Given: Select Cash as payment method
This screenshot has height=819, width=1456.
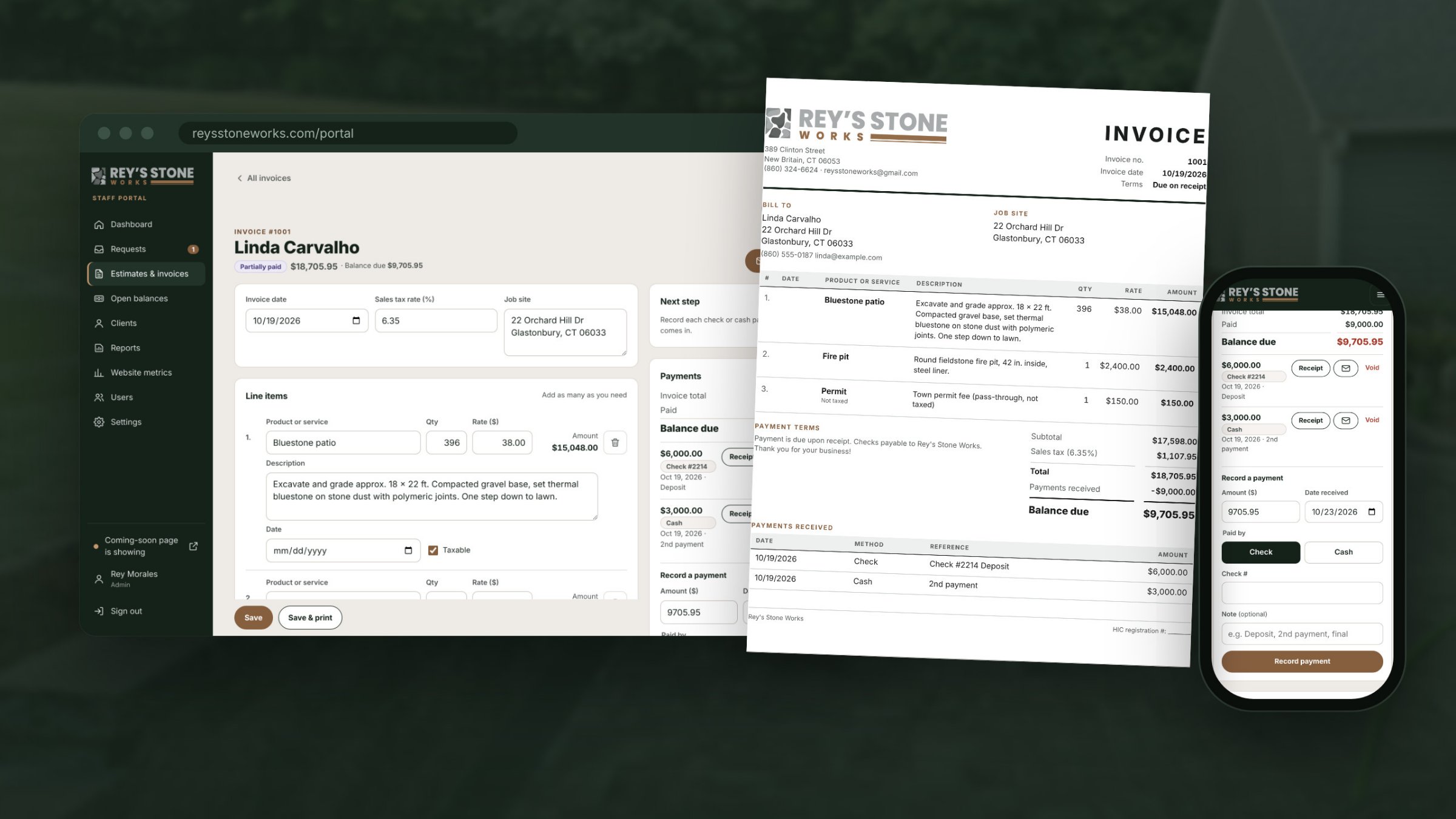Looking at the screenshot, I should [x=1343, y=552].
